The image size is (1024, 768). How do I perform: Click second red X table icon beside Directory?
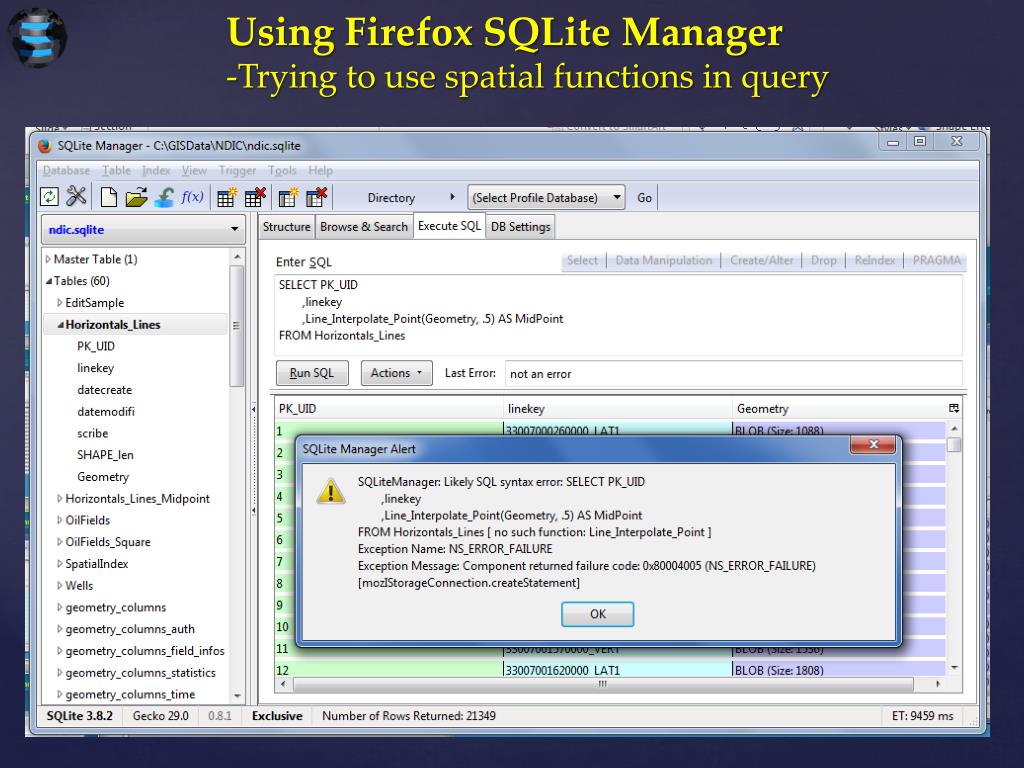click(316, 197)
